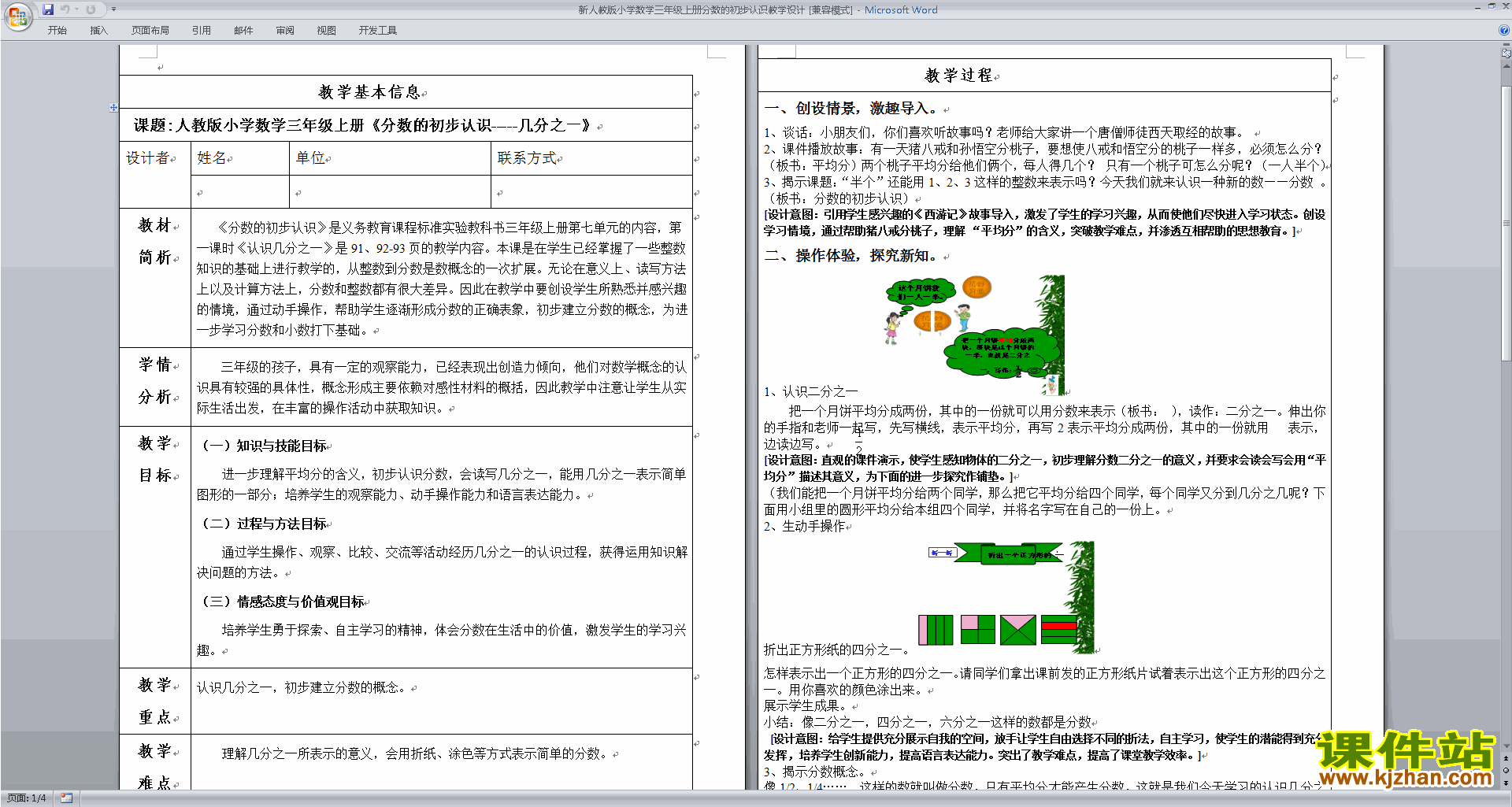
Task: Click vertical scrollbar up arrow
Action: 1506,66
